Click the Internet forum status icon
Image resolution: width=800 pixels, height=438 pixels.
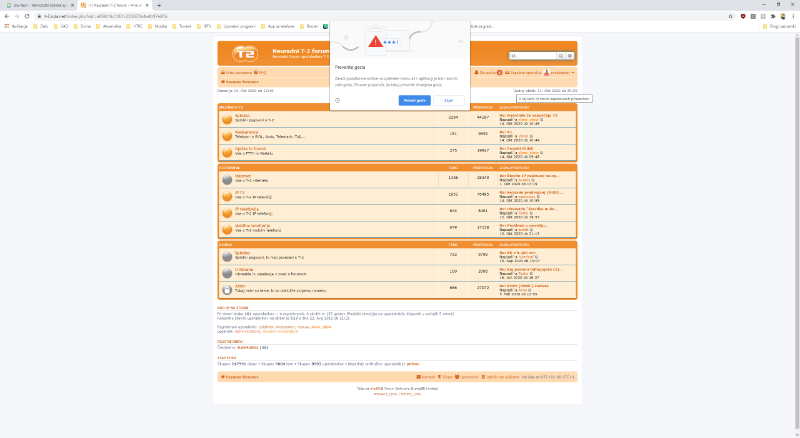(x=227, y=178)
